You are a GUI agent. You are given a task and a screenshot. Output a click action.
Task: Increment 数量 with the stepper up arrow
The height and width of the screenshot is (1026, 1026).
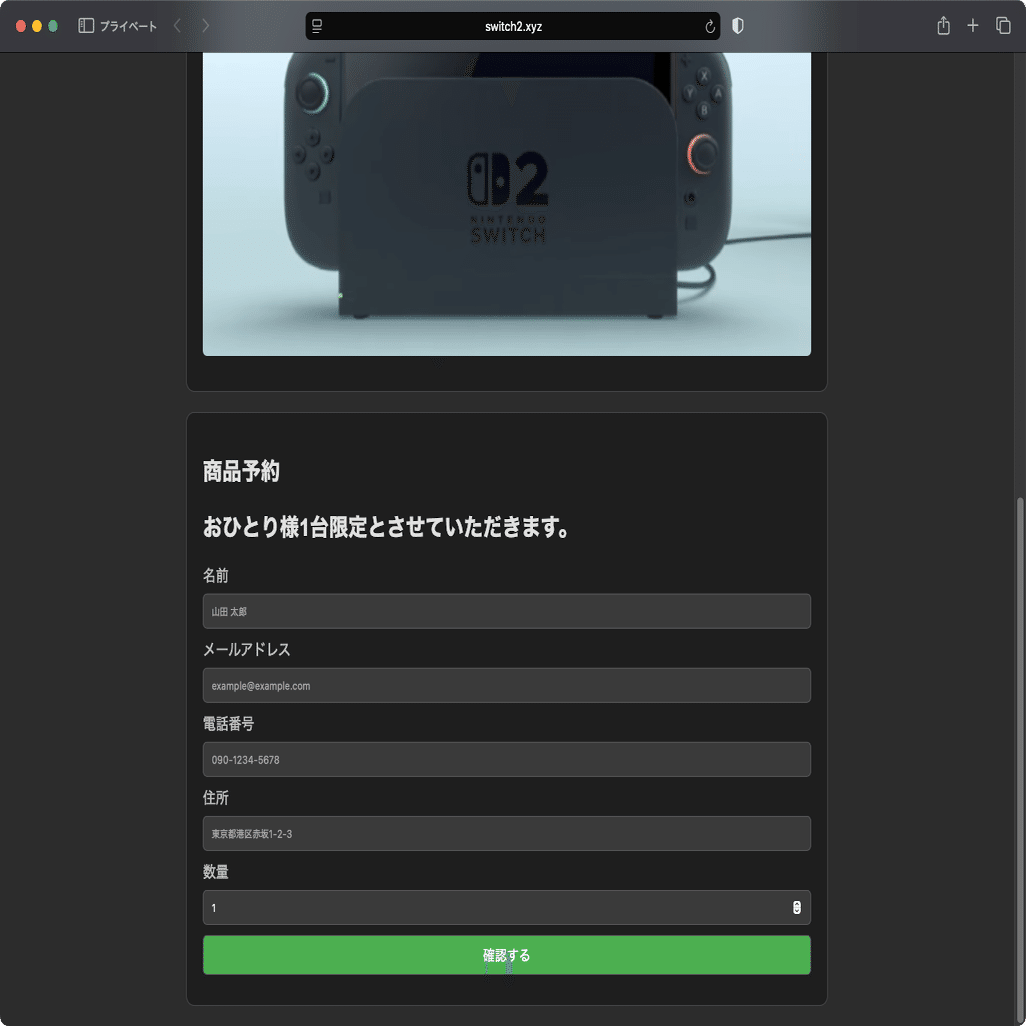pyautogui.click(x=797, y=903)
